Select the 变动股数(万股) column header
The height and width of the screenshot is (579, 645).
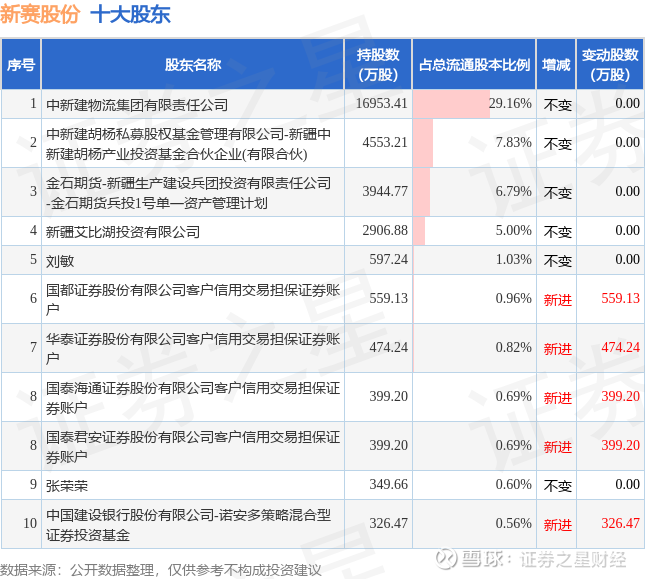610,65
